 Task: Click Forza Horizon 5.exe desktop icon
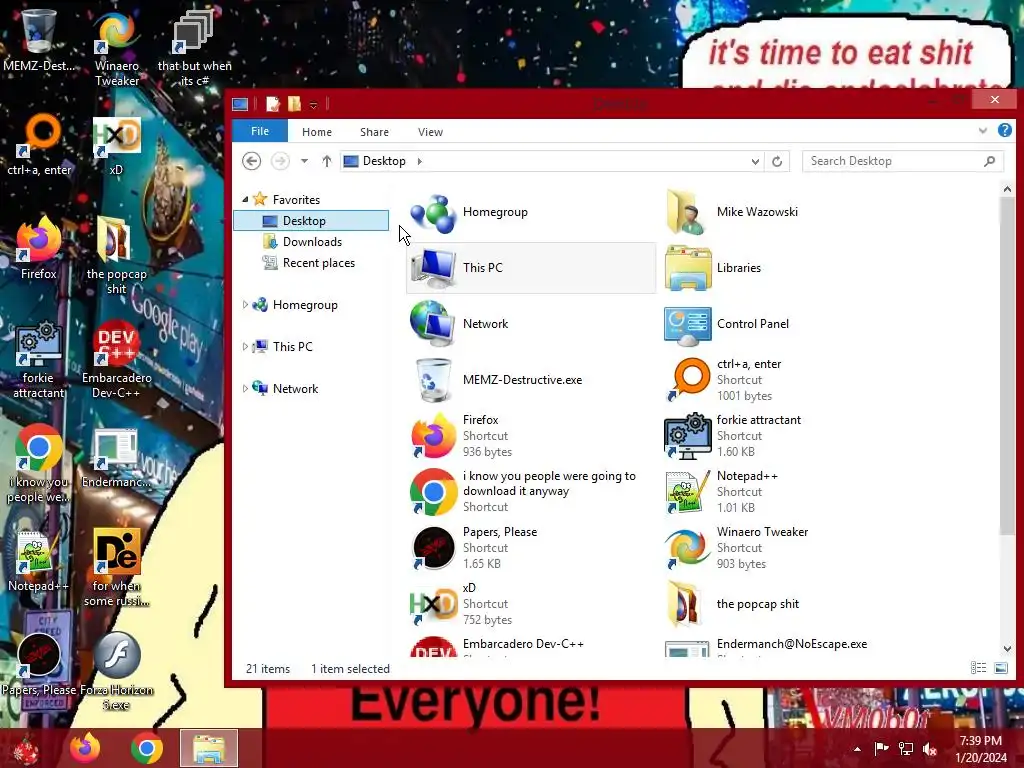click(x=116, y=671)
